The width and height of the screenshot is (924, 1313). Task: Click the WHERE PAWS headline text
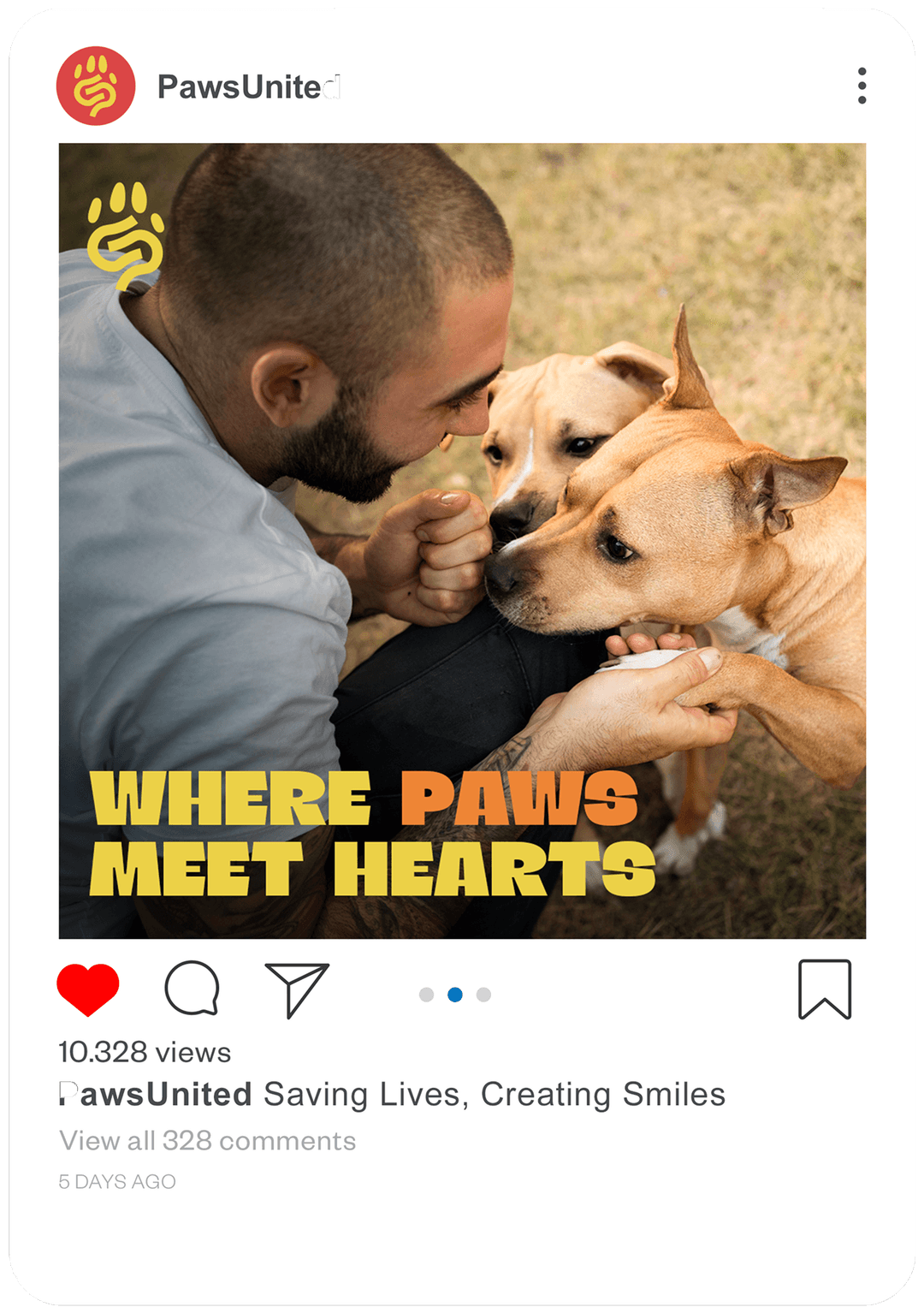(364, 799)
